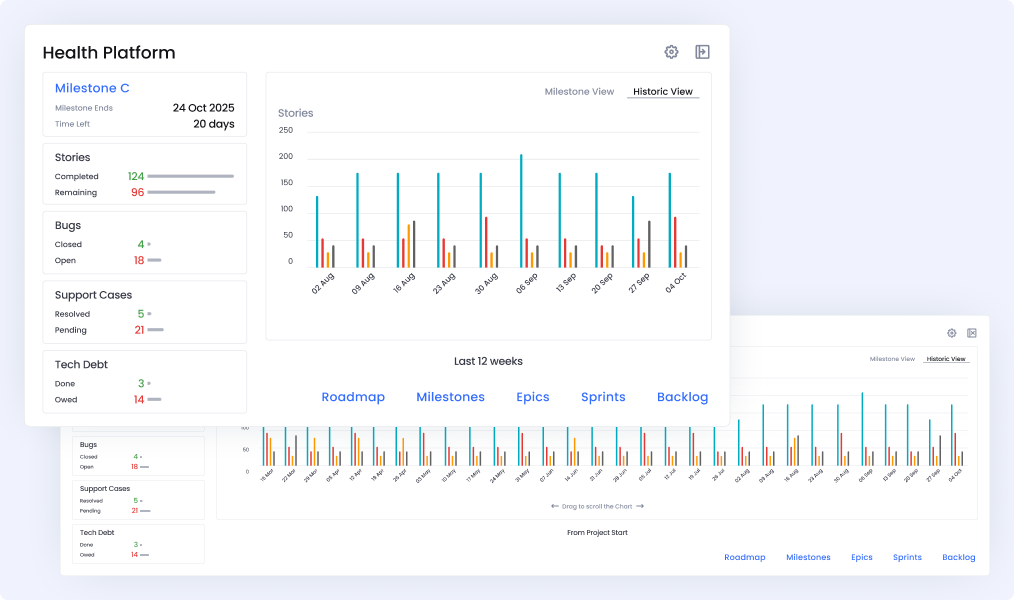Click the small Roadmap link on the background card

744,557
